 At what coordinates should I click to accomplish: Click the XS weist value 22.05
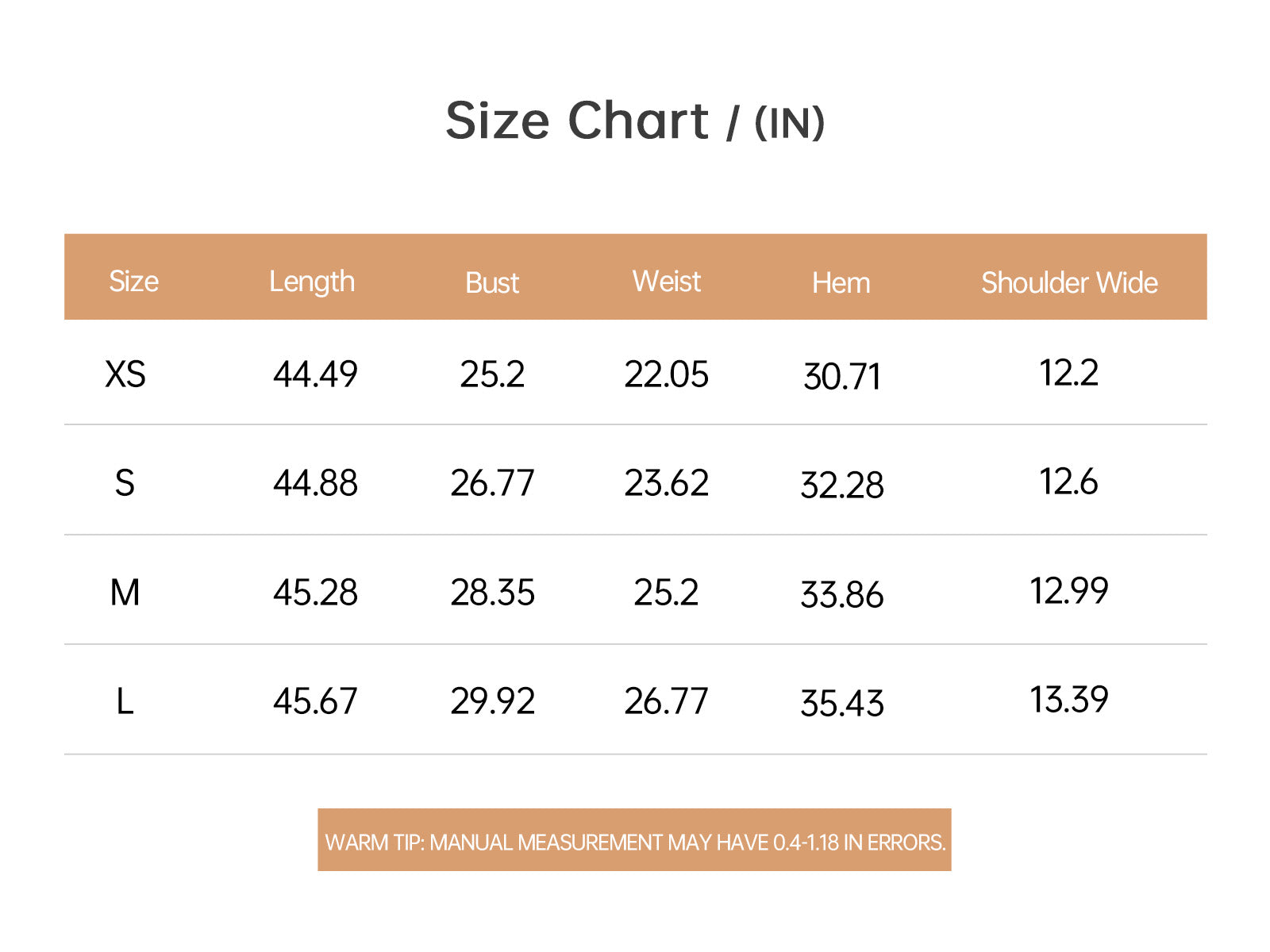(666, 374)
